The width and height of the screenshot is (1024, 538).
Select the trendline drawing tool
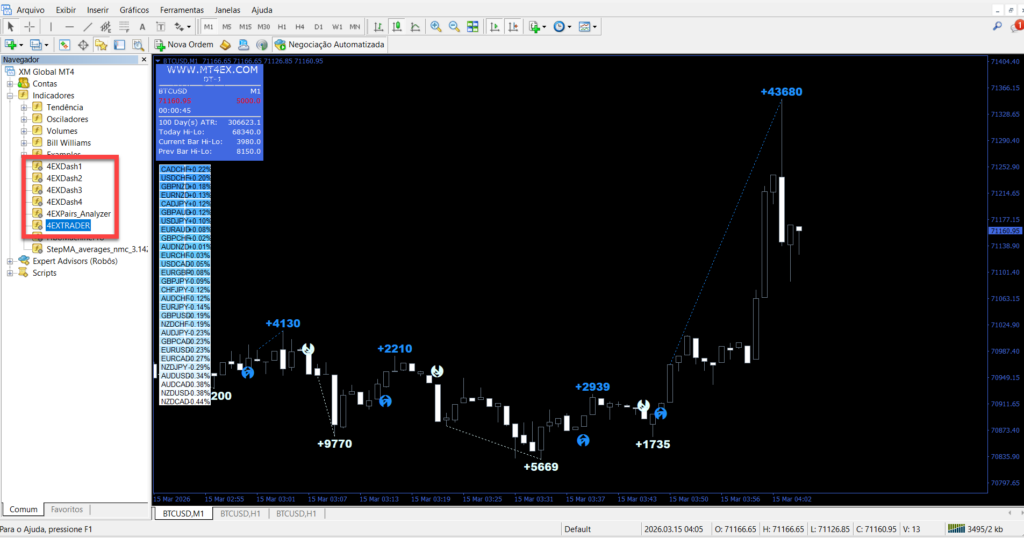88,27
